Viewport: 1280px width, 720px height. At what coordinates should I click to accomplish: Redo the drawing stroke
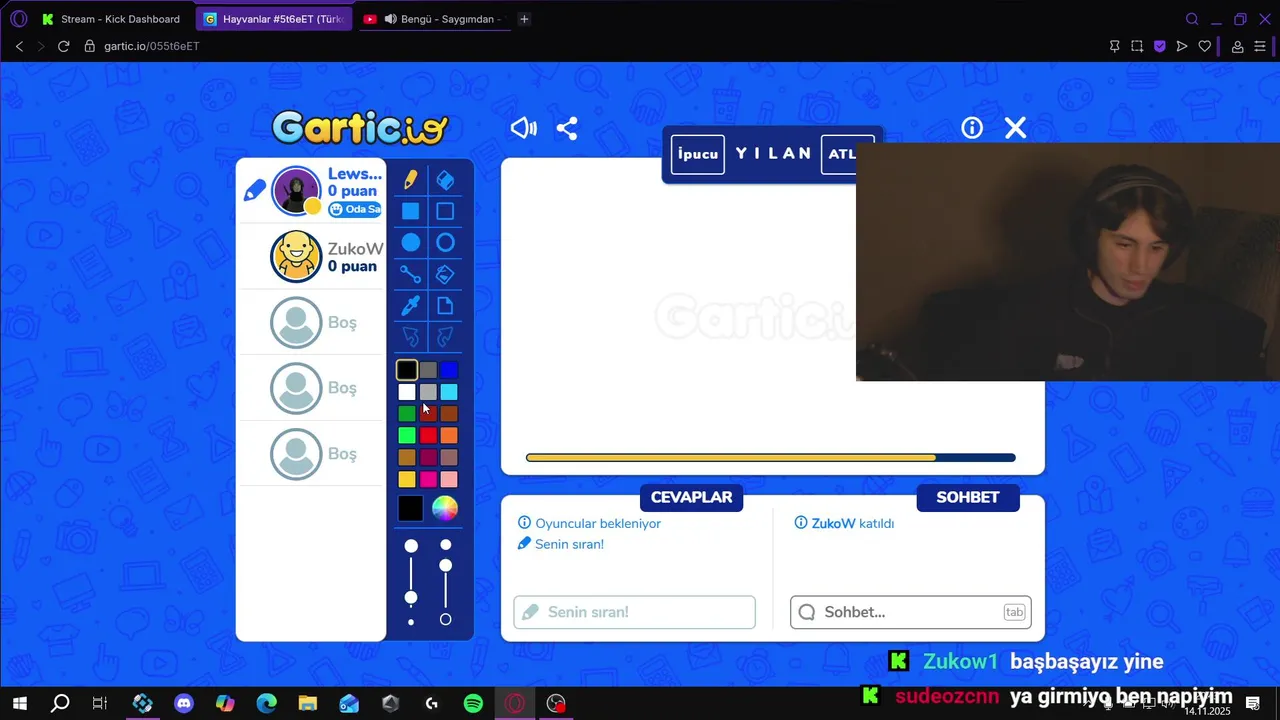click(445, 336)
